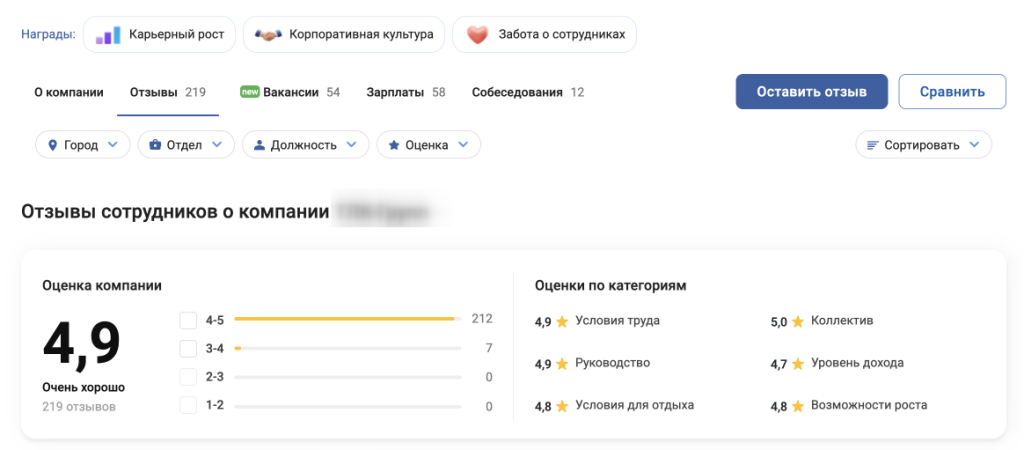Expand the Город dropdown chevron
Viewport: 1024px width, 450px height.
[x=112, y=145]
